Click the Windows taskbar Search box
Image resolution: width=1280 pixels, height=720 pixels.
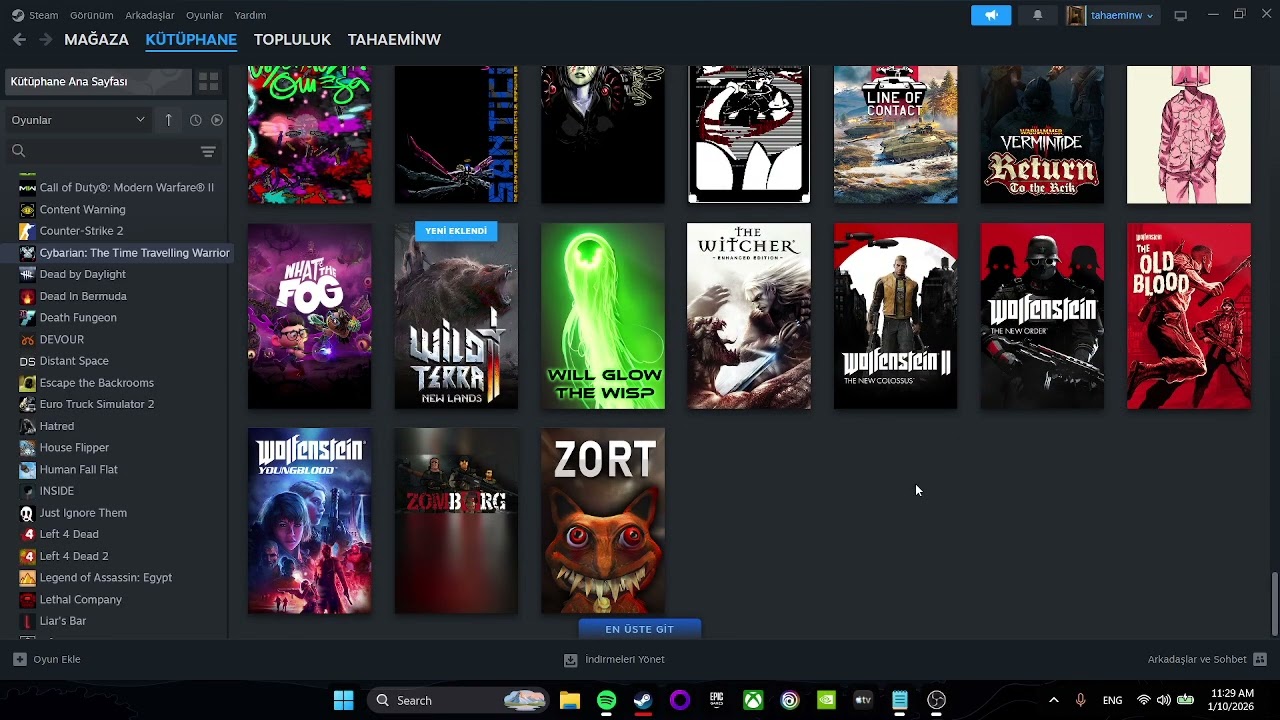pyautogui.click(x=459, y=700)
